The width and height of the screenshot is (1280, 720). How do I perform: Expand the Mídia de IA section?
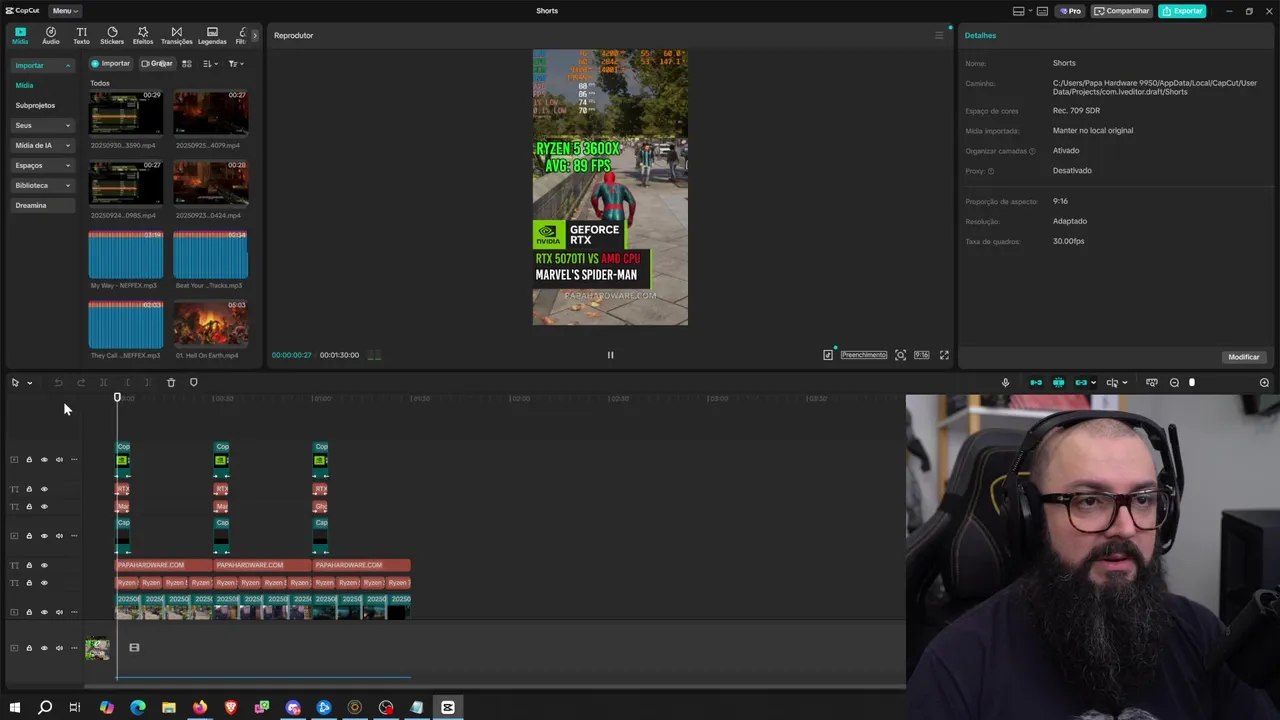[42, 145]
